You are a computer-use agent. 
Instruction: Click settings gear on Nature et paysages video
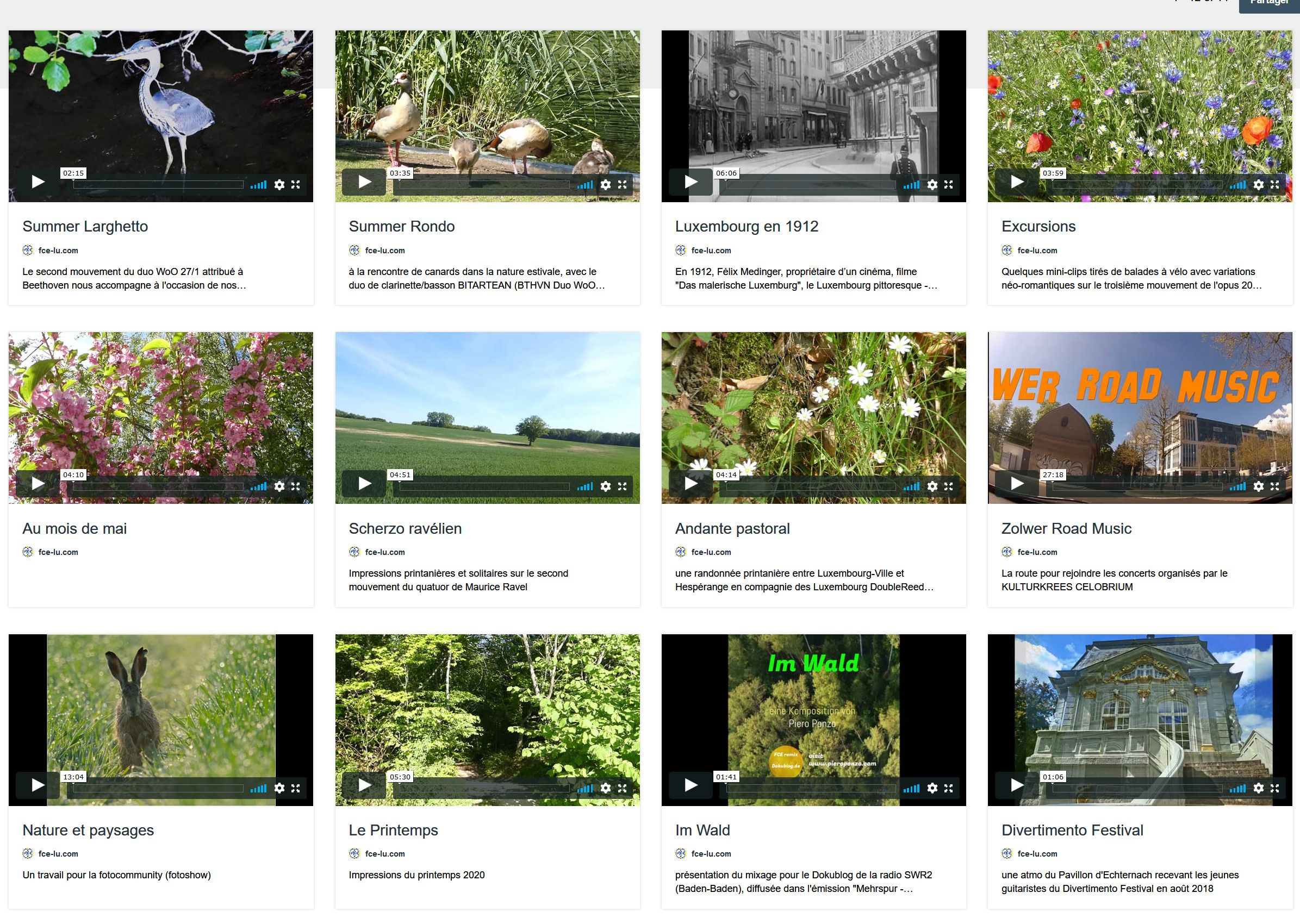pyautogui.click(x=279, y=788)
